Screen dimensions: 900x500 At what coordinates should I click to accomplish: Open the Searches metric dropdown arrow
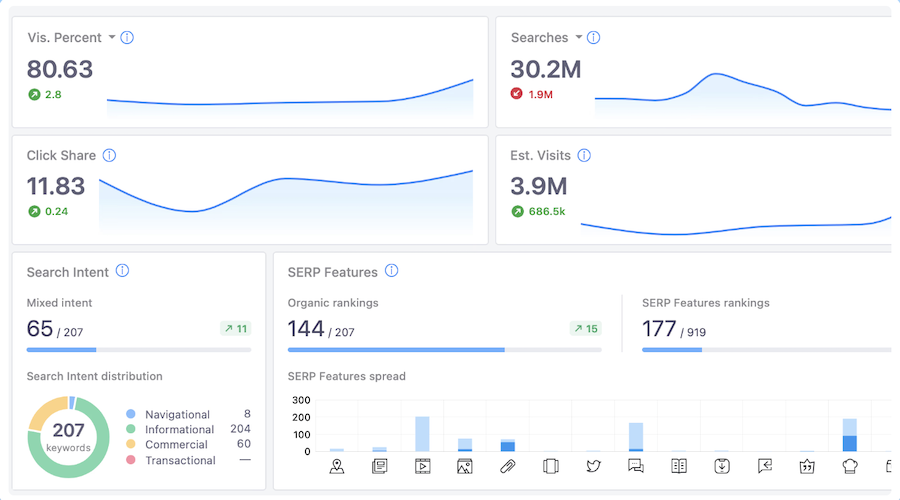[x=579, y=37]
